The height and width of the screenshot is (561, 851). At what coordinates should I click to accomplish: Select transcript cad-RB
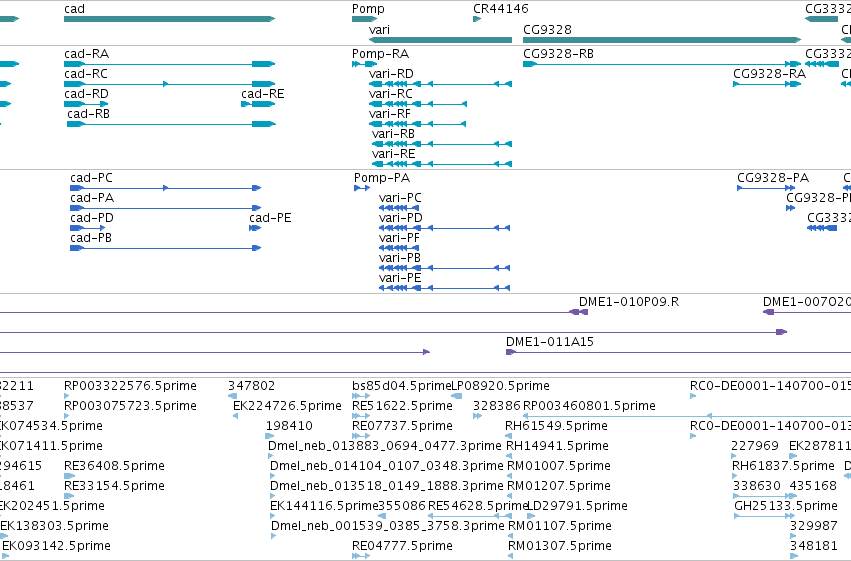coord(172,124)
